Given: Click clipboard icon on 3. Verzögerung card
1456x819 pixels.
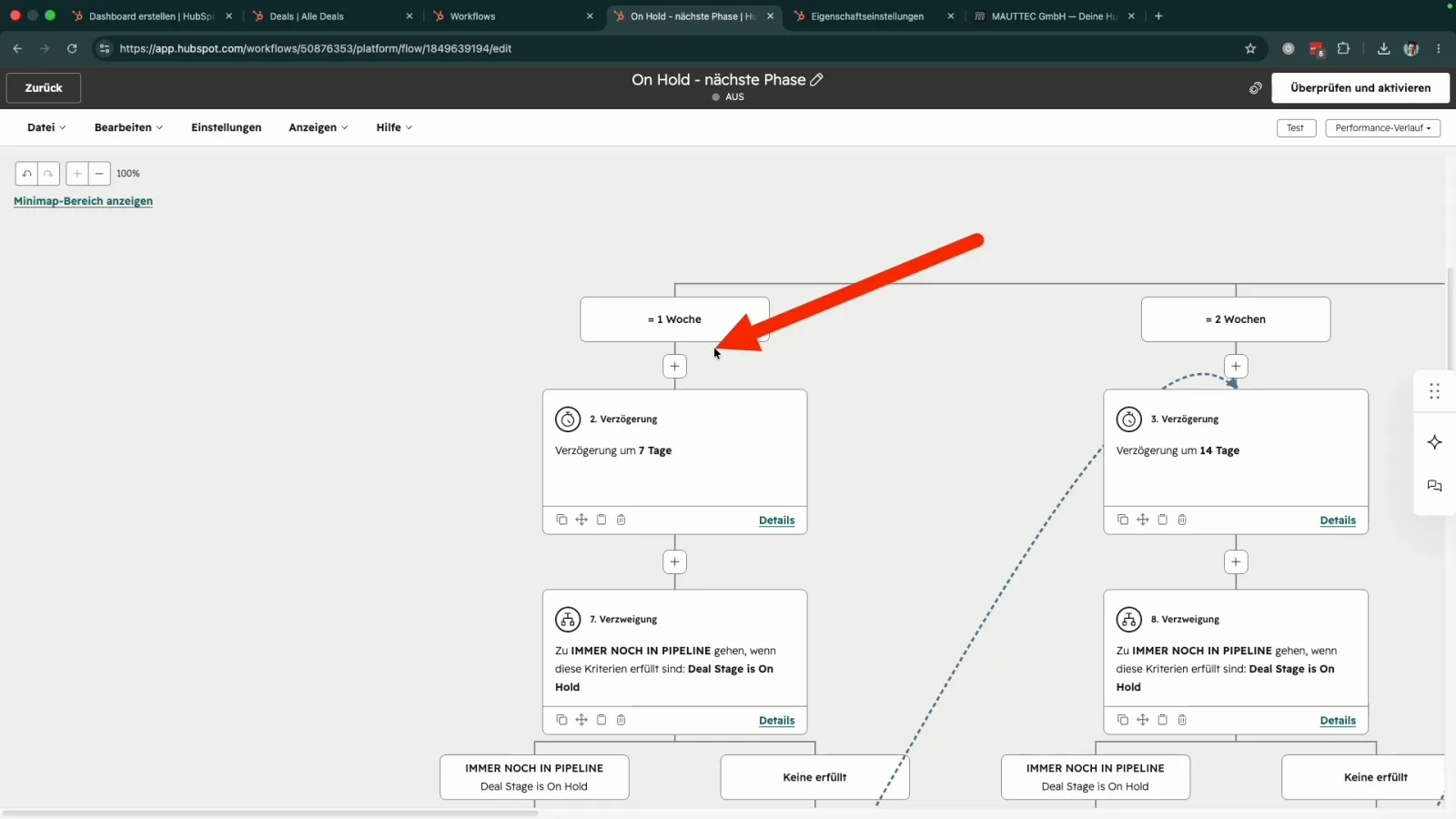Looking at the screenshot, I should 1163,520.
